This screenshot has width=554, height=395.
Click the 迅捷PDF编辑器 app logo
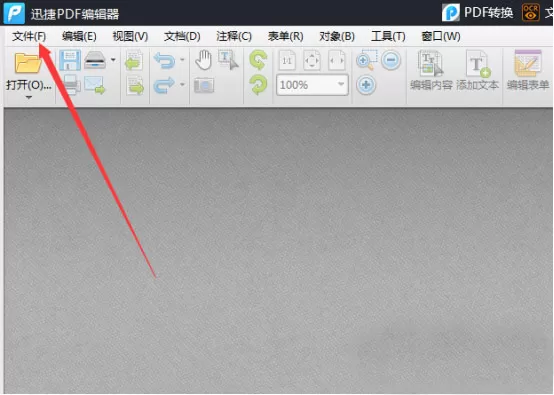pos(14,13)
